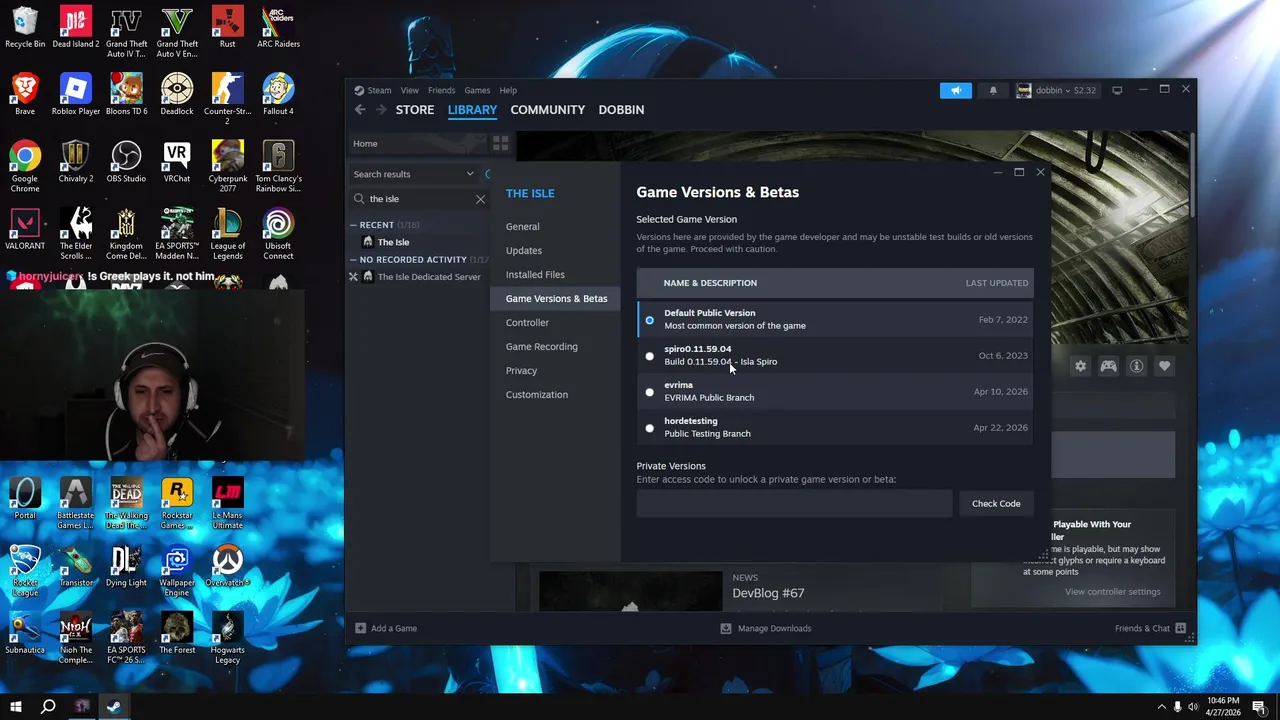1280x720 pixels.
Task: Open View controller settings link
Action: [1113, 592]
